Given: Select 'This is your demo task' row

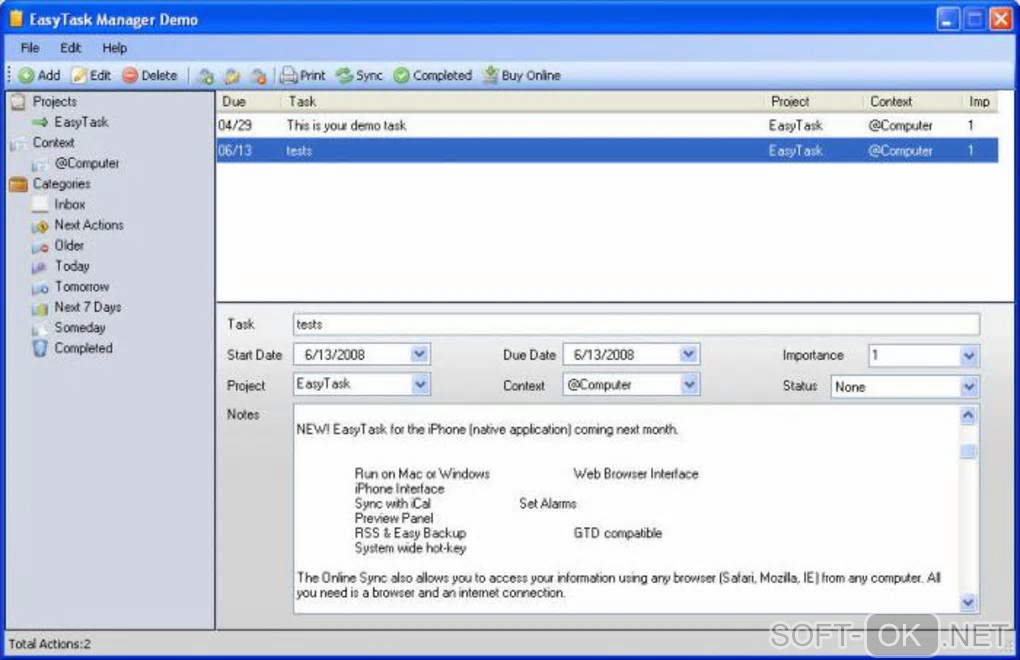Looking at the screenshot, I should pos(607,125).
